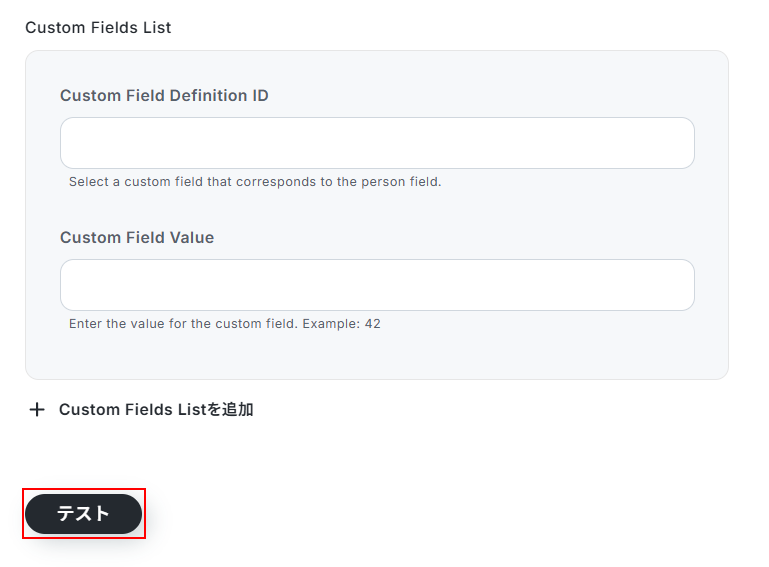Viewport: 769px width, 567px height.
Task: Click into the Custom Field Value box
Action: click(x=377, y=285)
